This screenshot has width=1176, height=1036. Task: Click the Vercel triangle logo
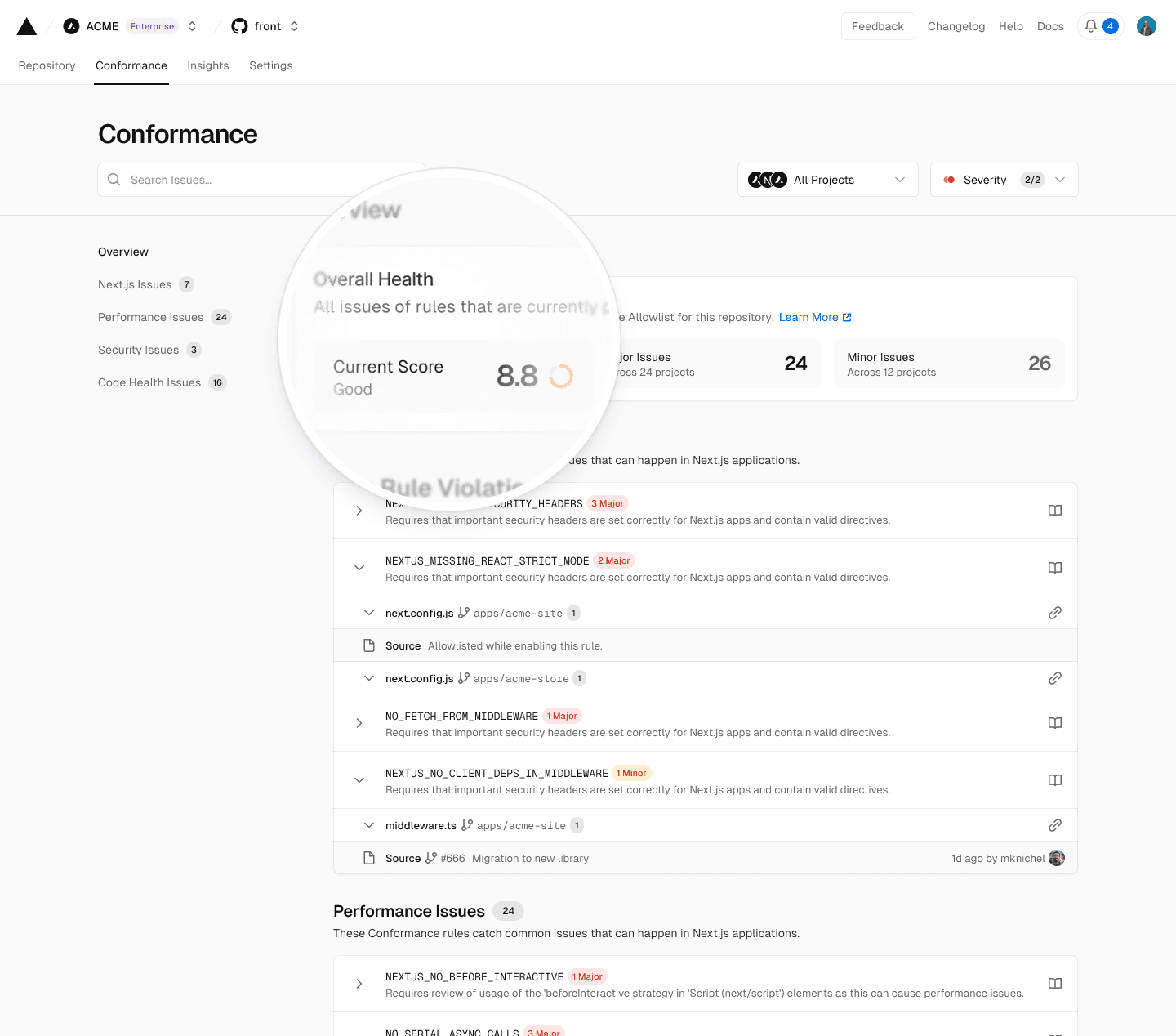[x=27, y=27]
